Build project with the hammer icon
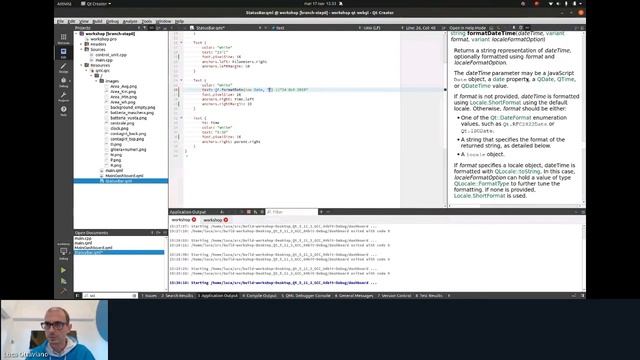Image resolution: width=640 pixels, height=360 pixels. click(x=63, y=291)
